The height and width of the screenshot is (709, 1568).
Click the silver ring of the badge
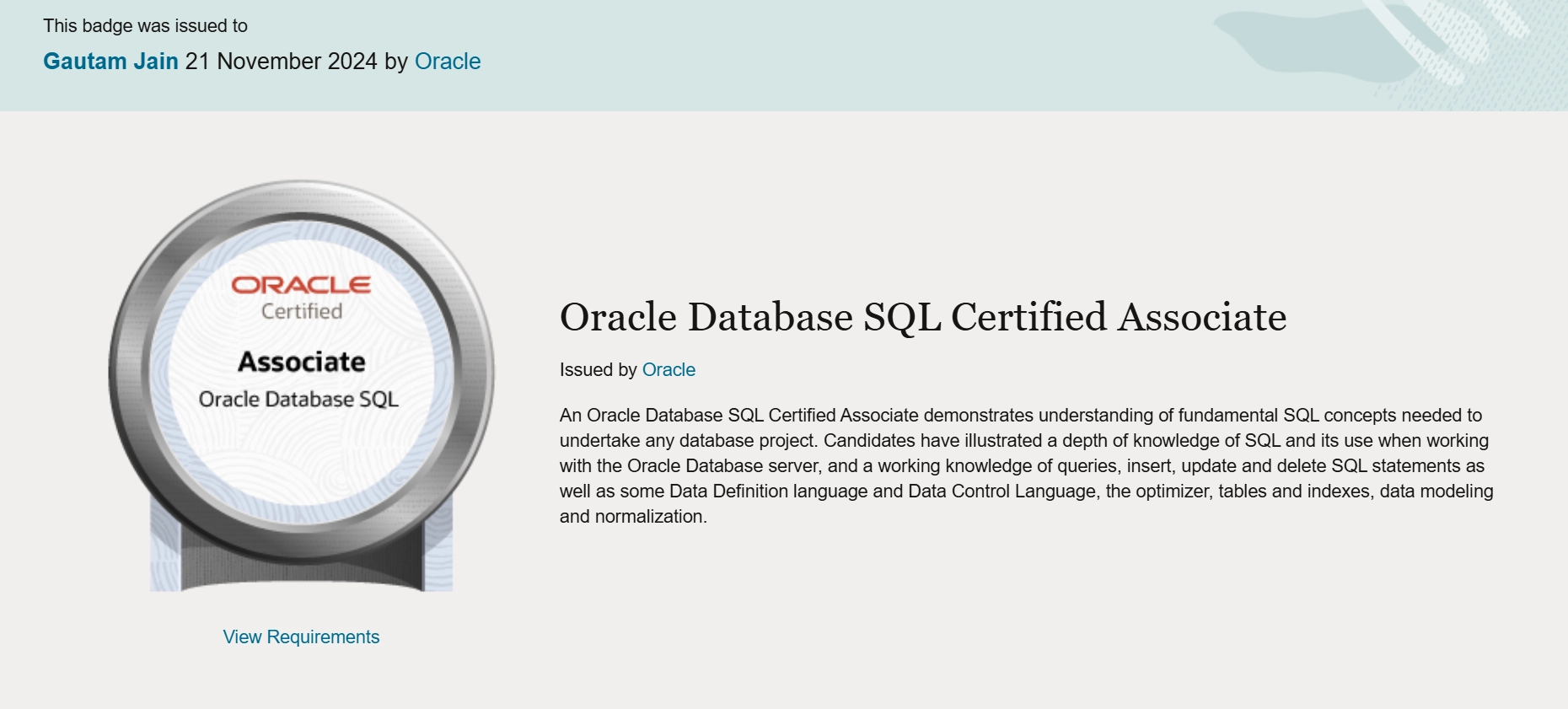click(128, 371)
